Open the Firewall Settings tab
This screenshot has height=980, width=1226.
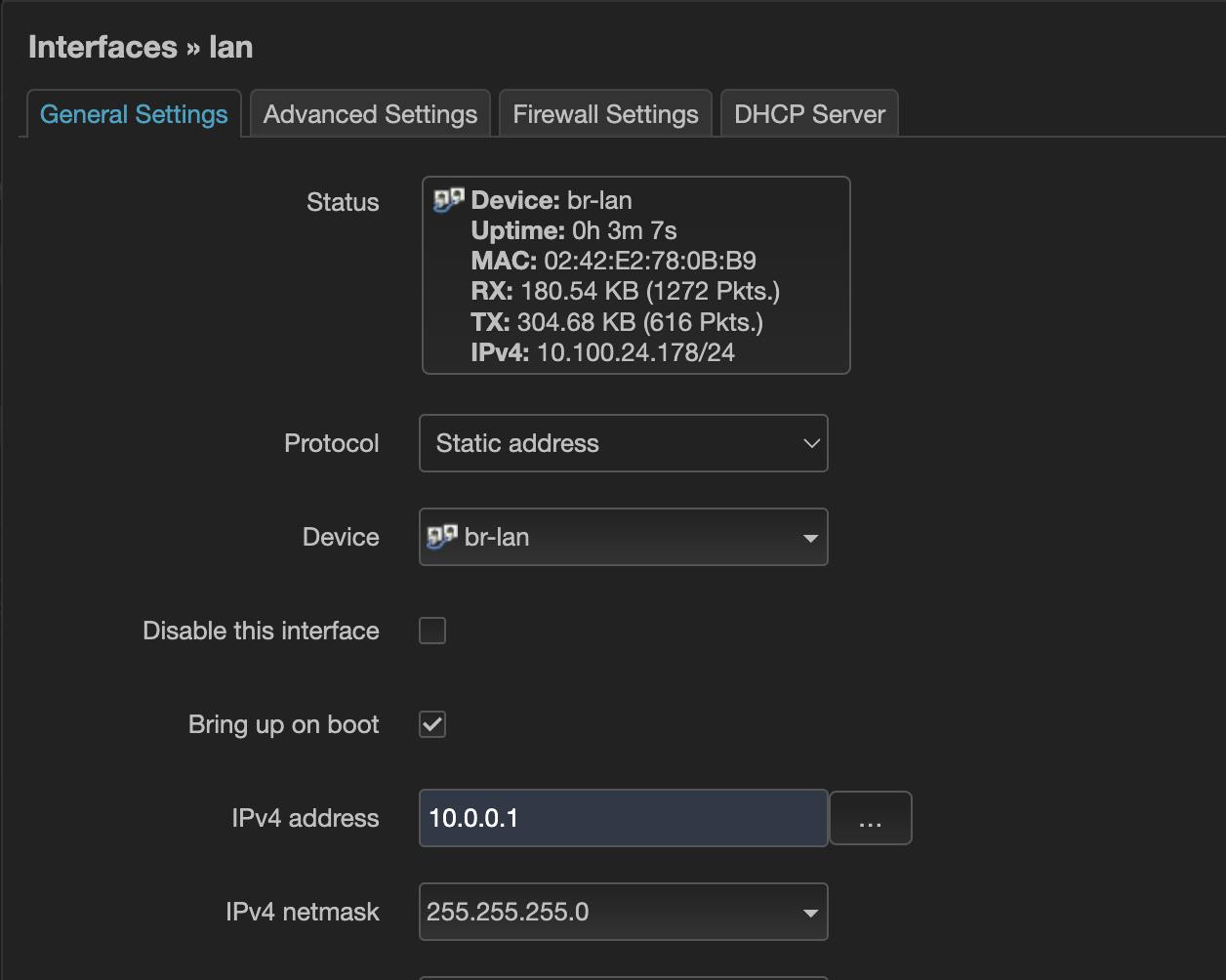[x=604, y=113]
